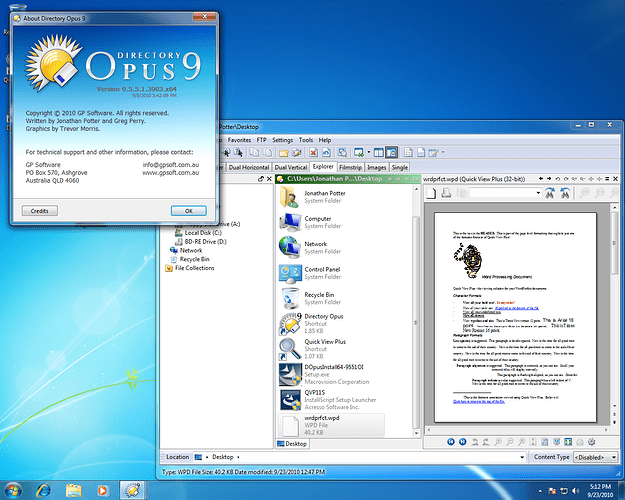
Task: Click the Desktop folder tab below file list
Action: [292, 444]
